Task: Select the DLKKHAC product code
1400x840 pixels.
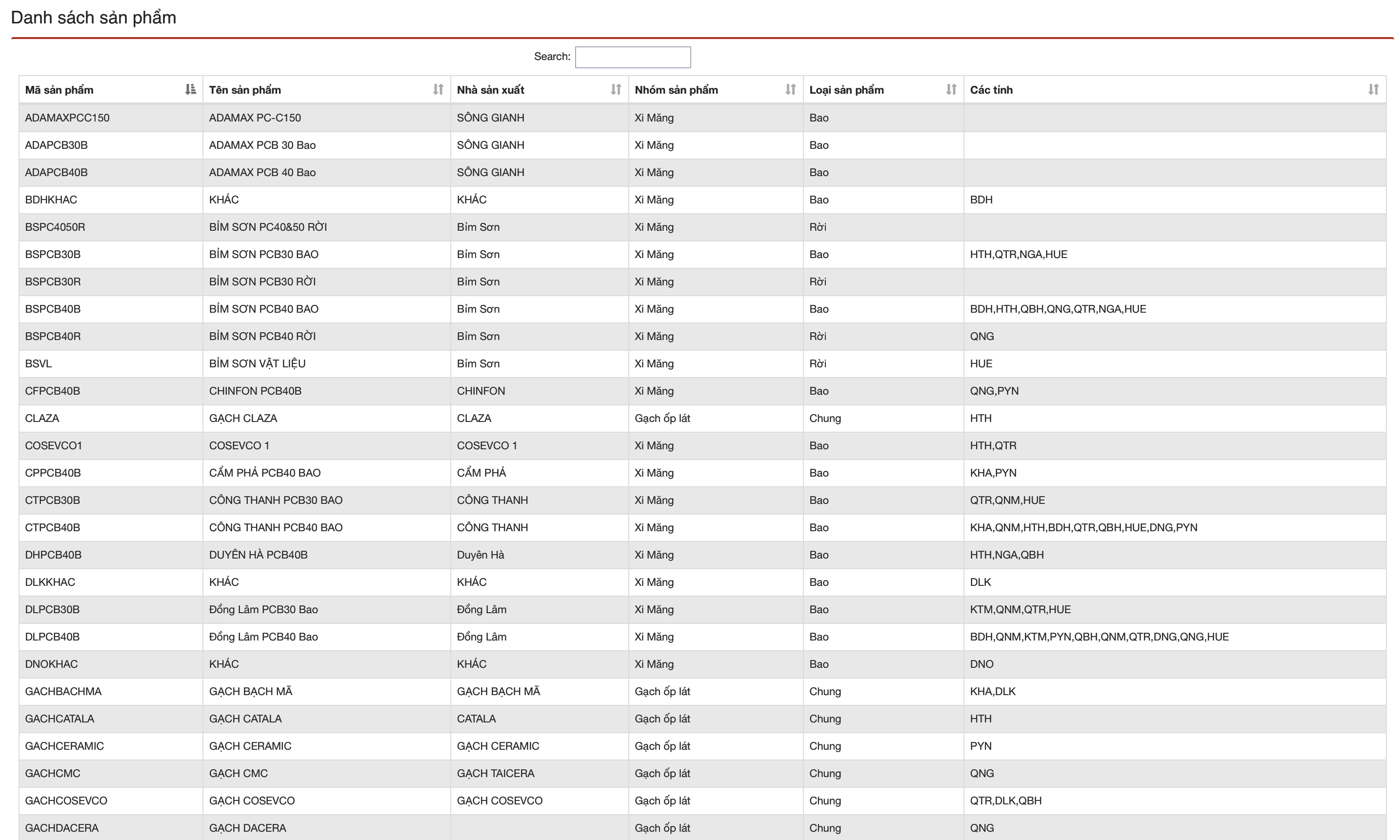Action: (50, 582)
